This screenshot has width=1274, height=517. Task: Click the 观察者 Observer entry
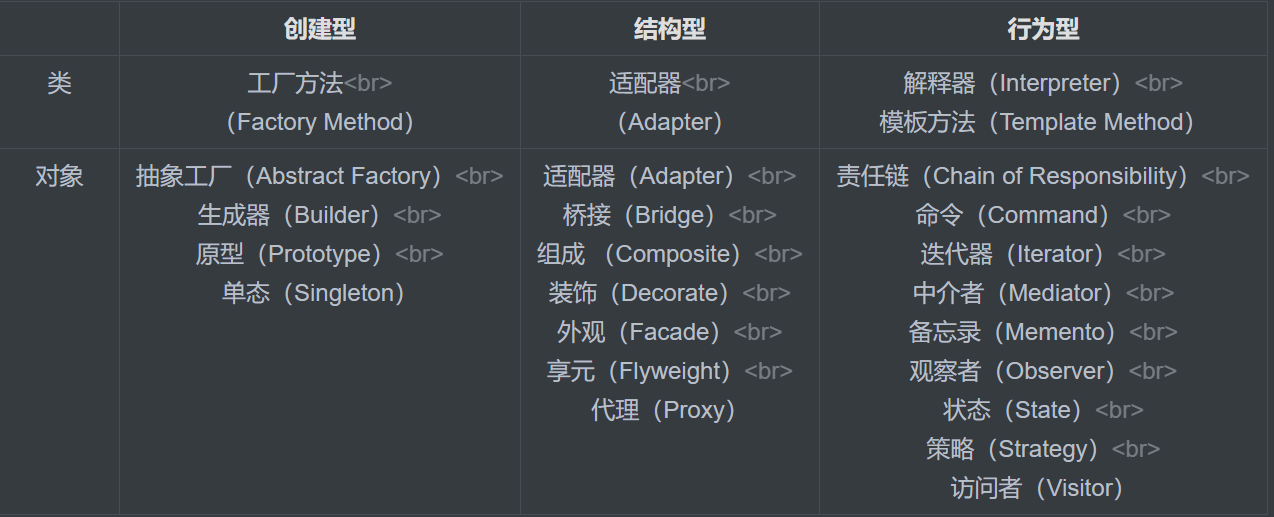[1013, 371]
